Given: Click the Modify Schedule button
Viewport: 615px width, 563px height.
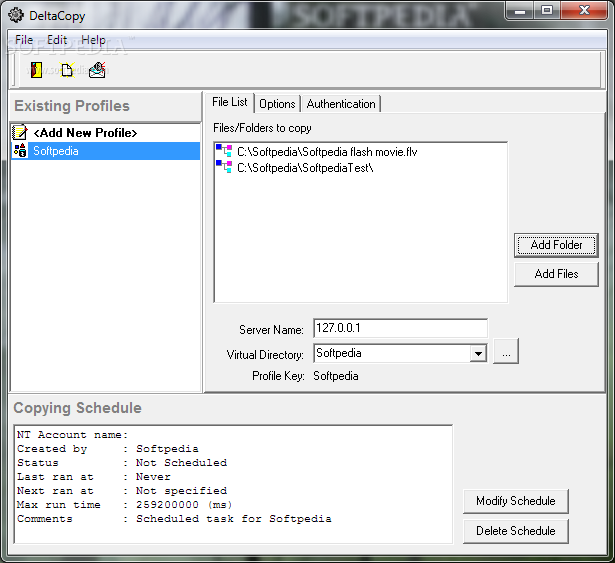Looking at the screenshot, I should click(x=516, y=501).
